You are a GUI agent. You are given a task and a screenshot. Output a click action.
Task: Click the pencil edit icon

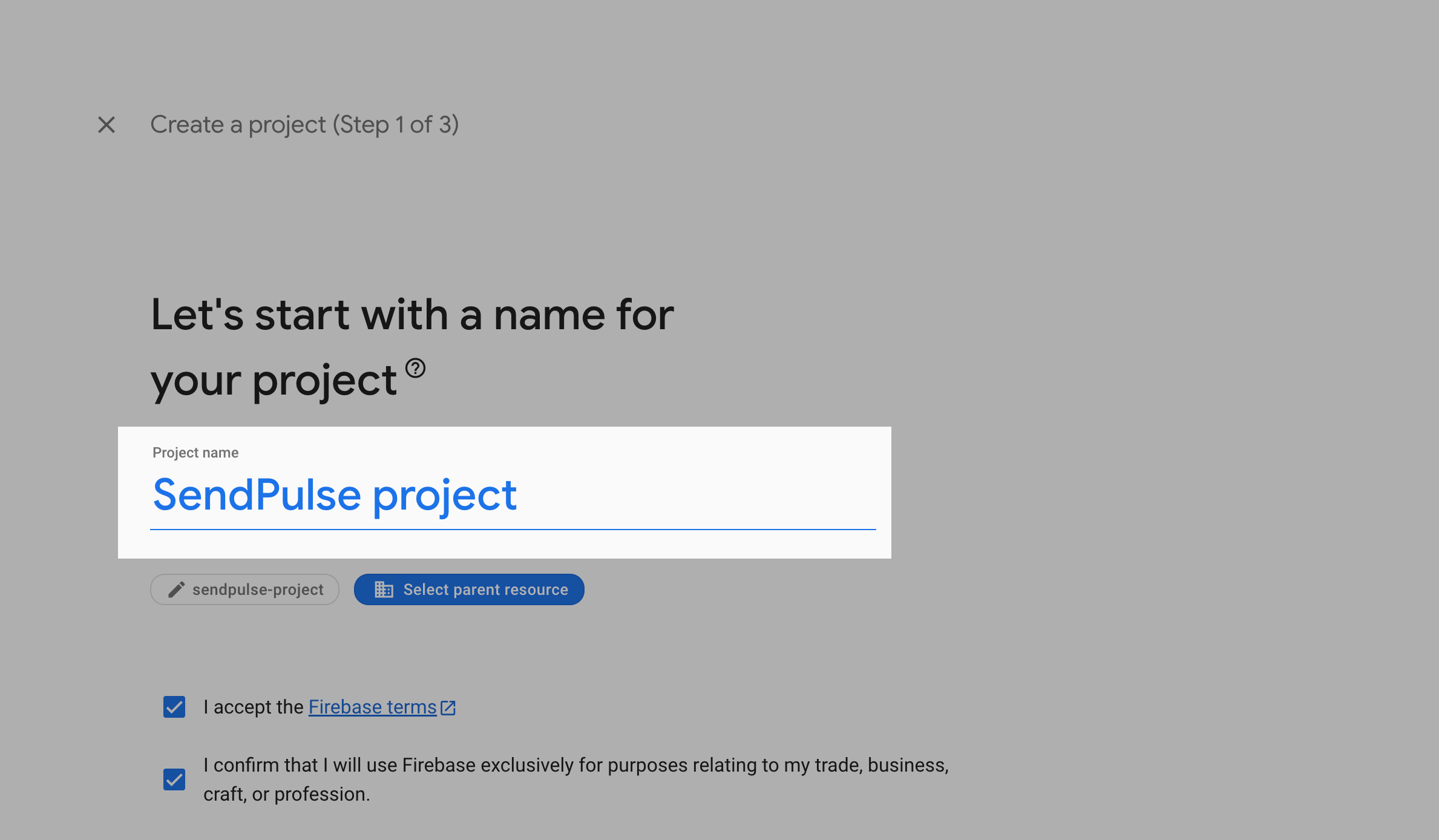[x=176, y=589]
